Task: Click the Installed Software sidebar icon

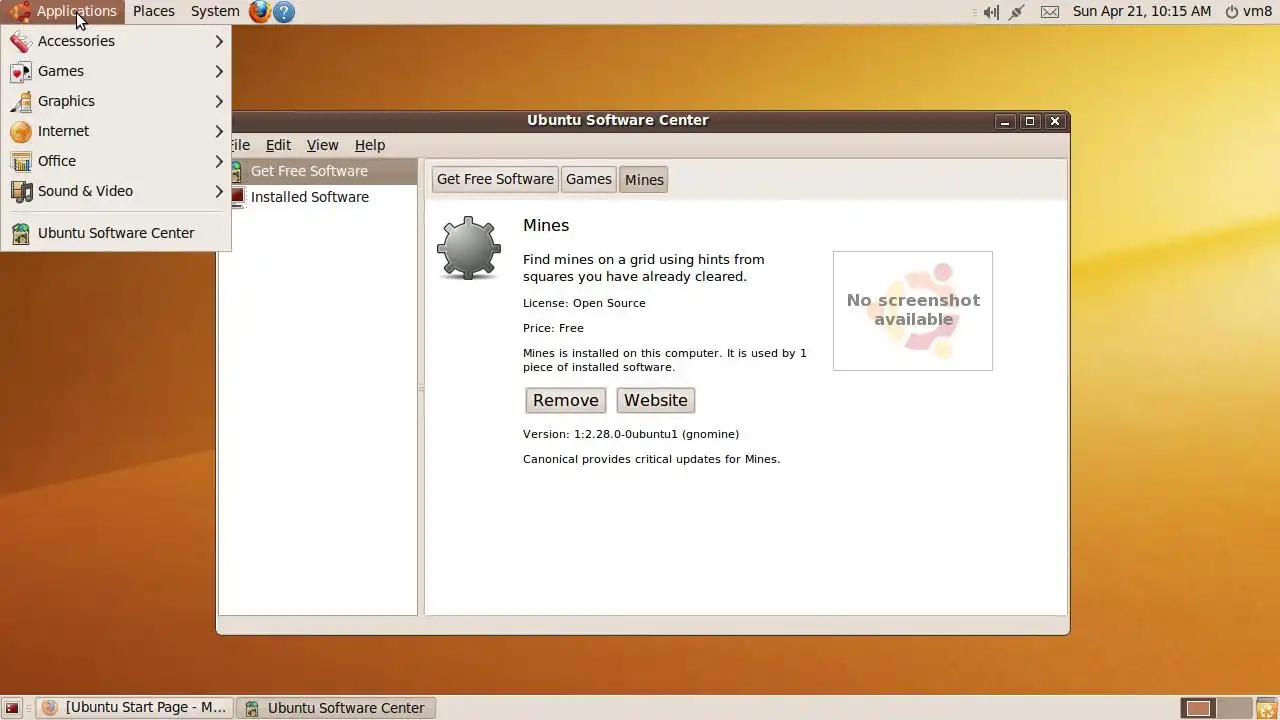Action: [238, 197]
